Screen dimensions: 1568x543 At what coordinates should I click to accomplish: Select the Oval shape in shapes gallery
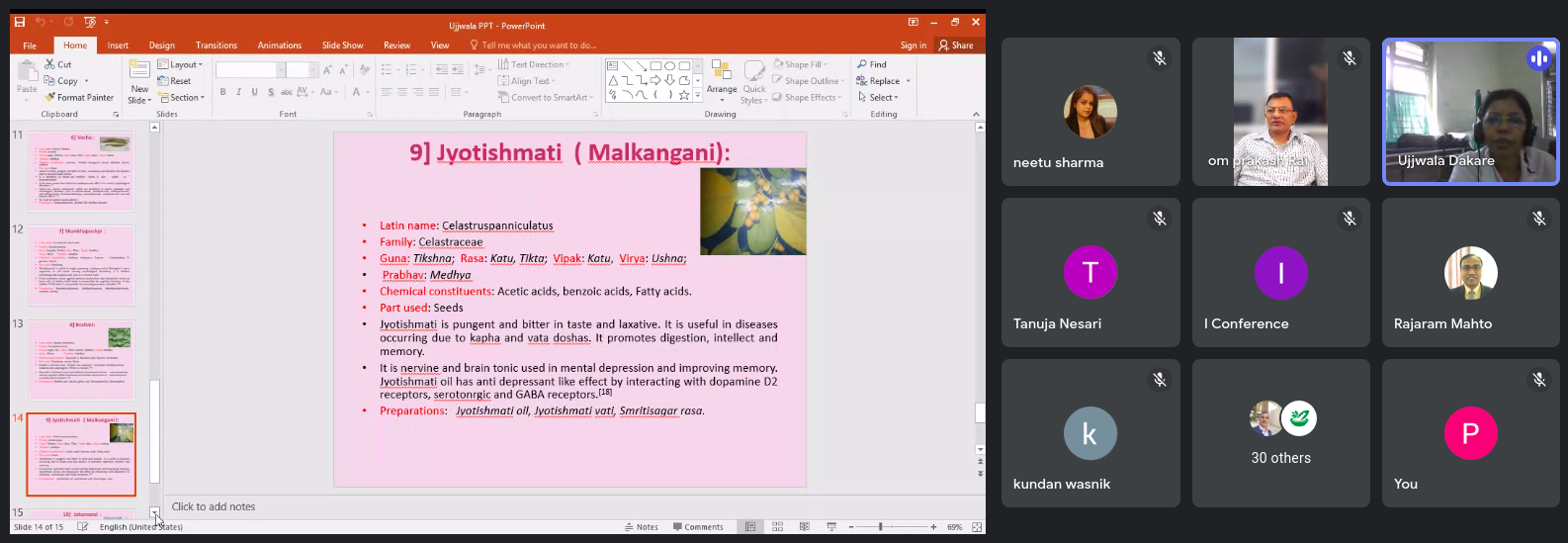(x=669, y=65)
